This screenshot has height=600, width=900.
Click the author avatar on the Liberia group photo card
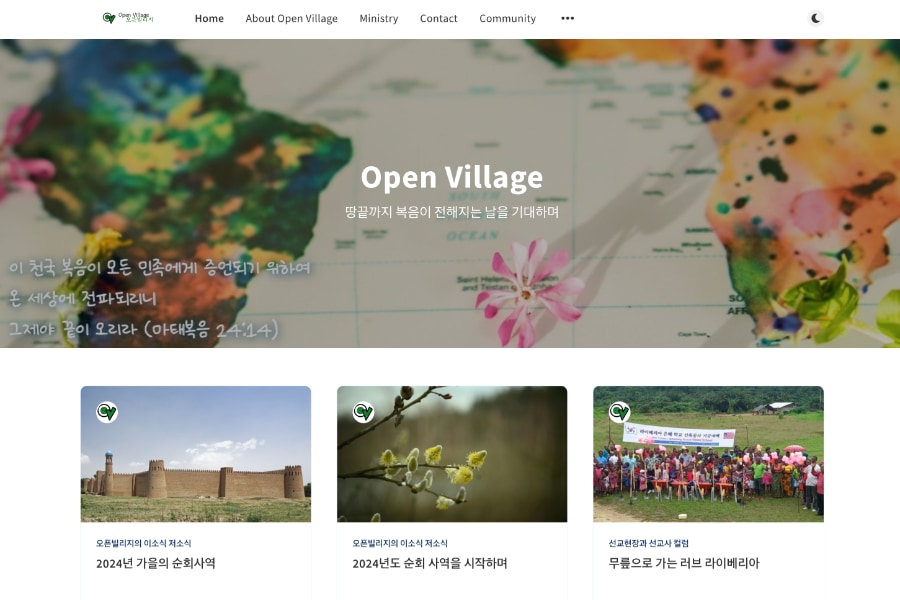point(619,412)
